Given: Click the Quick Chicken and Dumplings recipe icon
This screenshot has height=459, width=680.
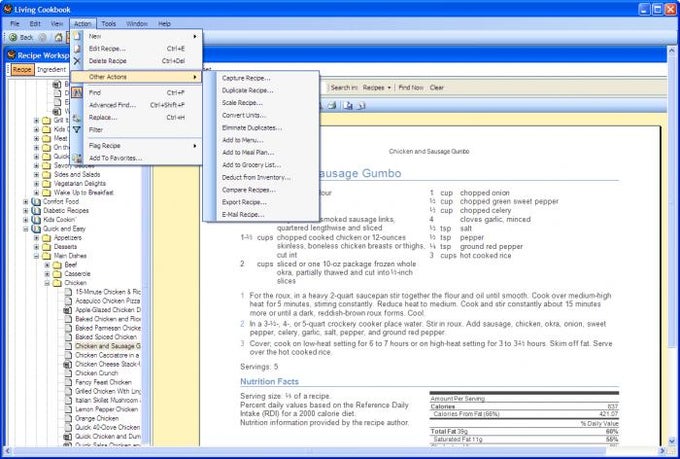Looking at the screenshot, I should (68, 437).
